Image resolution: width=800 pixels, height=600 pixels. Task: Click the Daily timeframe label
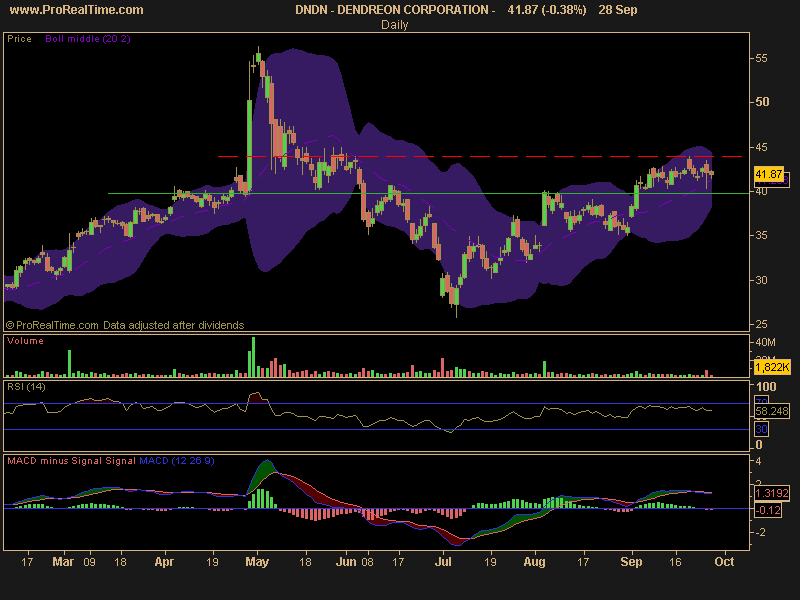tap(394, 24)
